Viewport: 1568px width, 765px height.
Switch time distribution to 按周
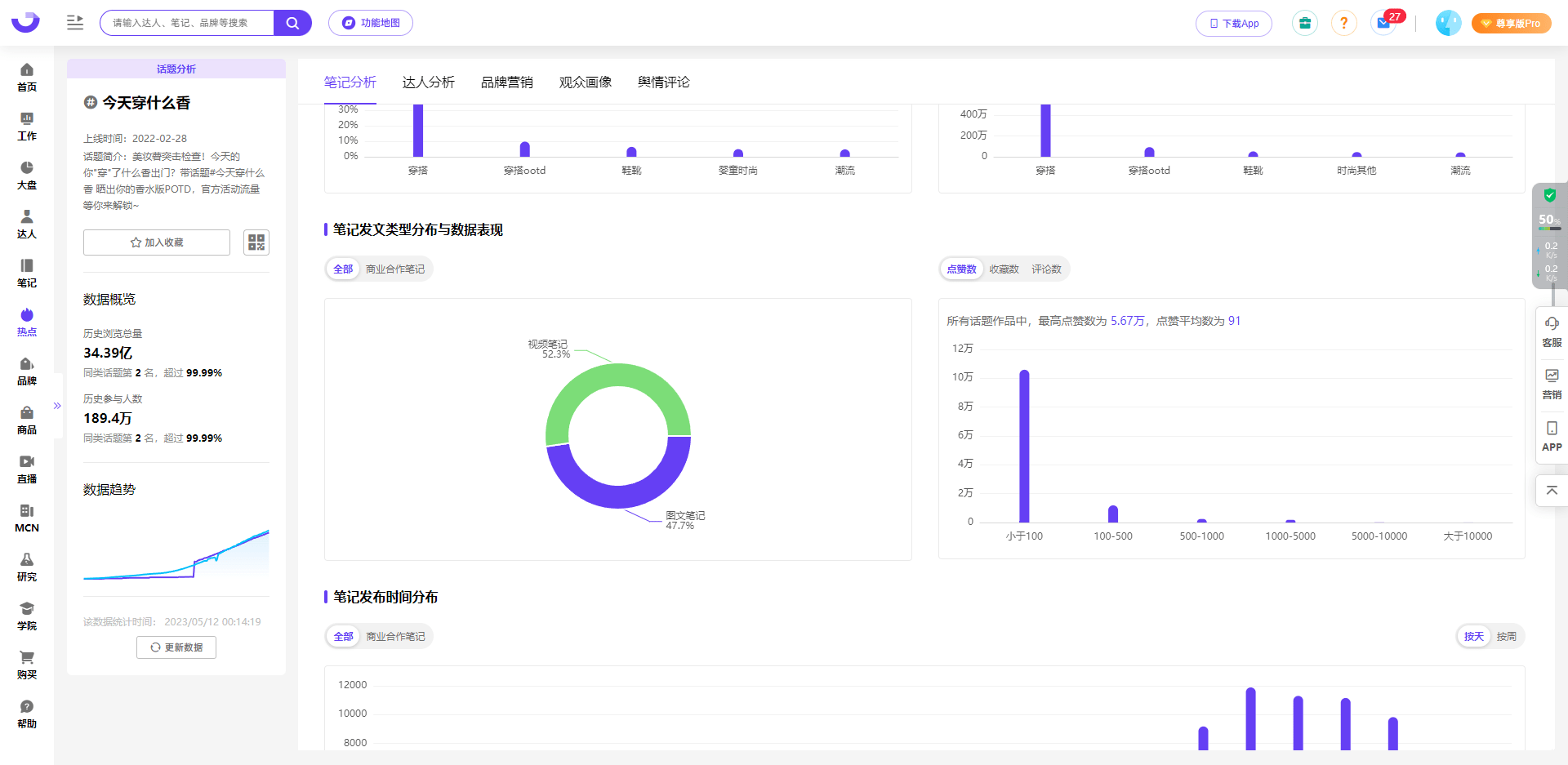1507,637
